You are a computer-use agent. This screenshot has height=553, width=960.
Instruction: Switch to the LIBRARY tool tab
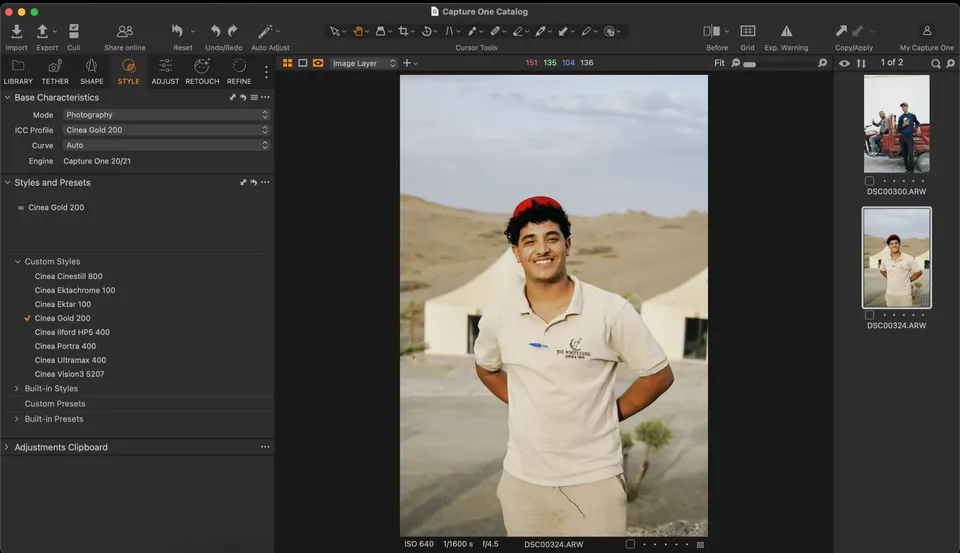(18, 72)
